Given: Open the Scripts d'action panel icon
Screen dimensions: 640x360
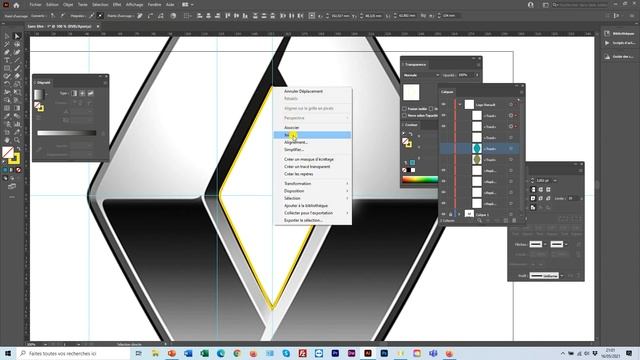Looking at the screenshot, I should pyautogui.click(x=607, y=43).
